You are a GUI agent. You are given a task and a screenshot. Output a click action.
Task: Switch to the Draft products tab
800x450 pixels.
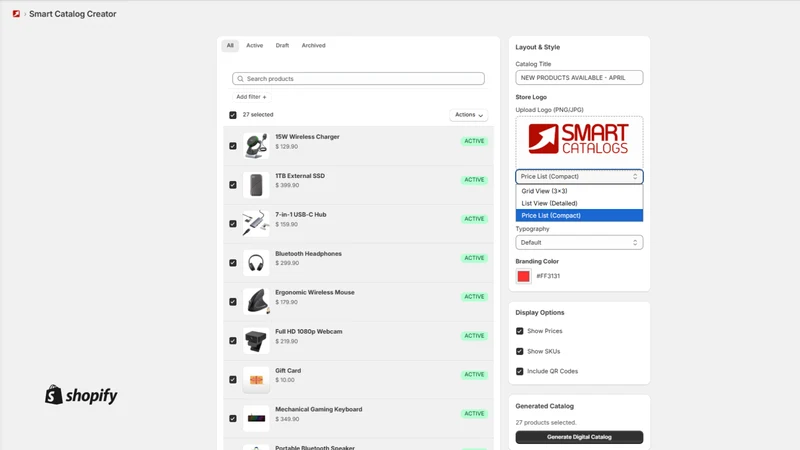point(282,45)
